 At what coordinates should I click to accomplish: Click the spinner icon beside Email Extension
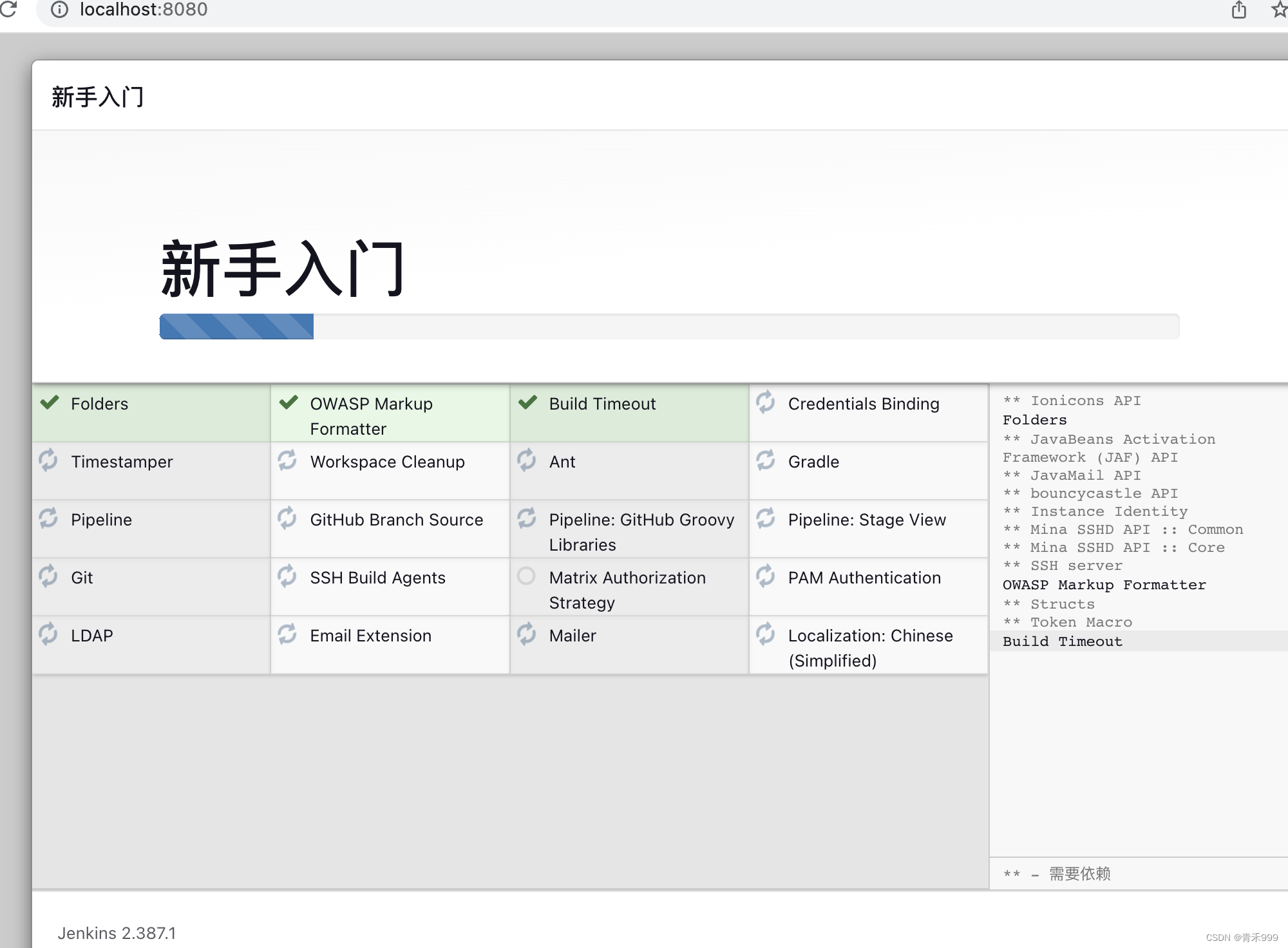pos(287,634)
